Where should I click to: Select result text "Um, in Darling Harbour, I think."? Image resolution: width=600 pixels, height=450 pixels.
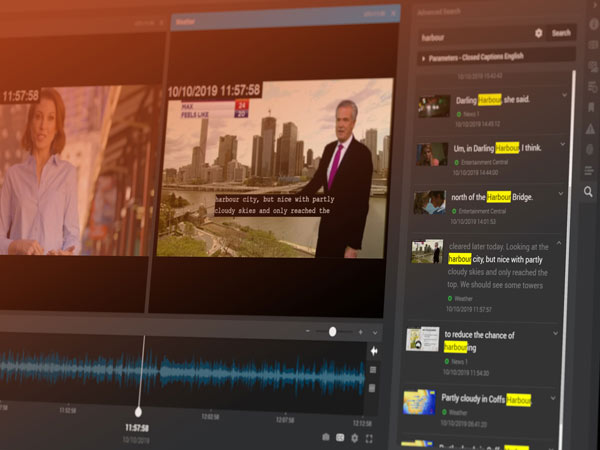pos(497,148)
